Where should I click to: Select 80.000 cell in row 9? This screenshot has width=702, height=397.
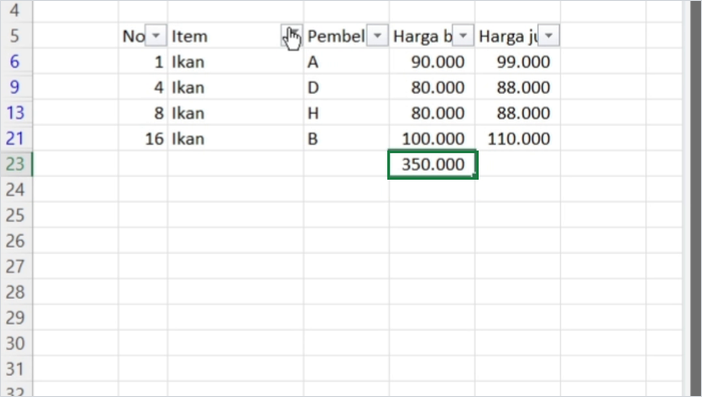[432, 87]
